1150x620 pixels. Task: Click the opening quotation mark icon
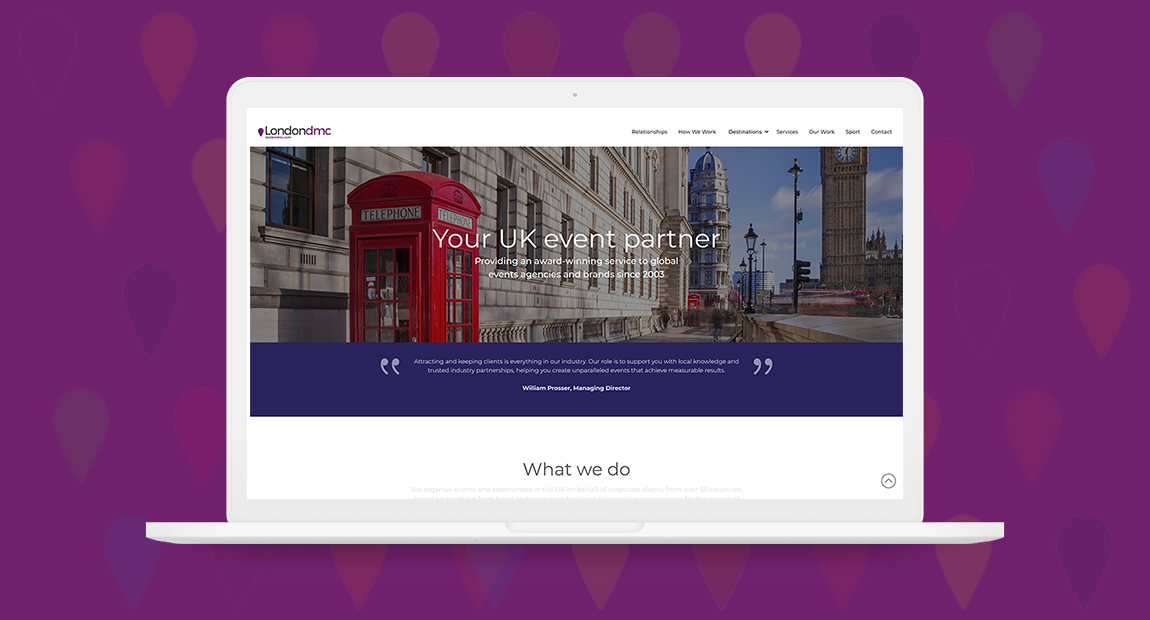(390, 366)
